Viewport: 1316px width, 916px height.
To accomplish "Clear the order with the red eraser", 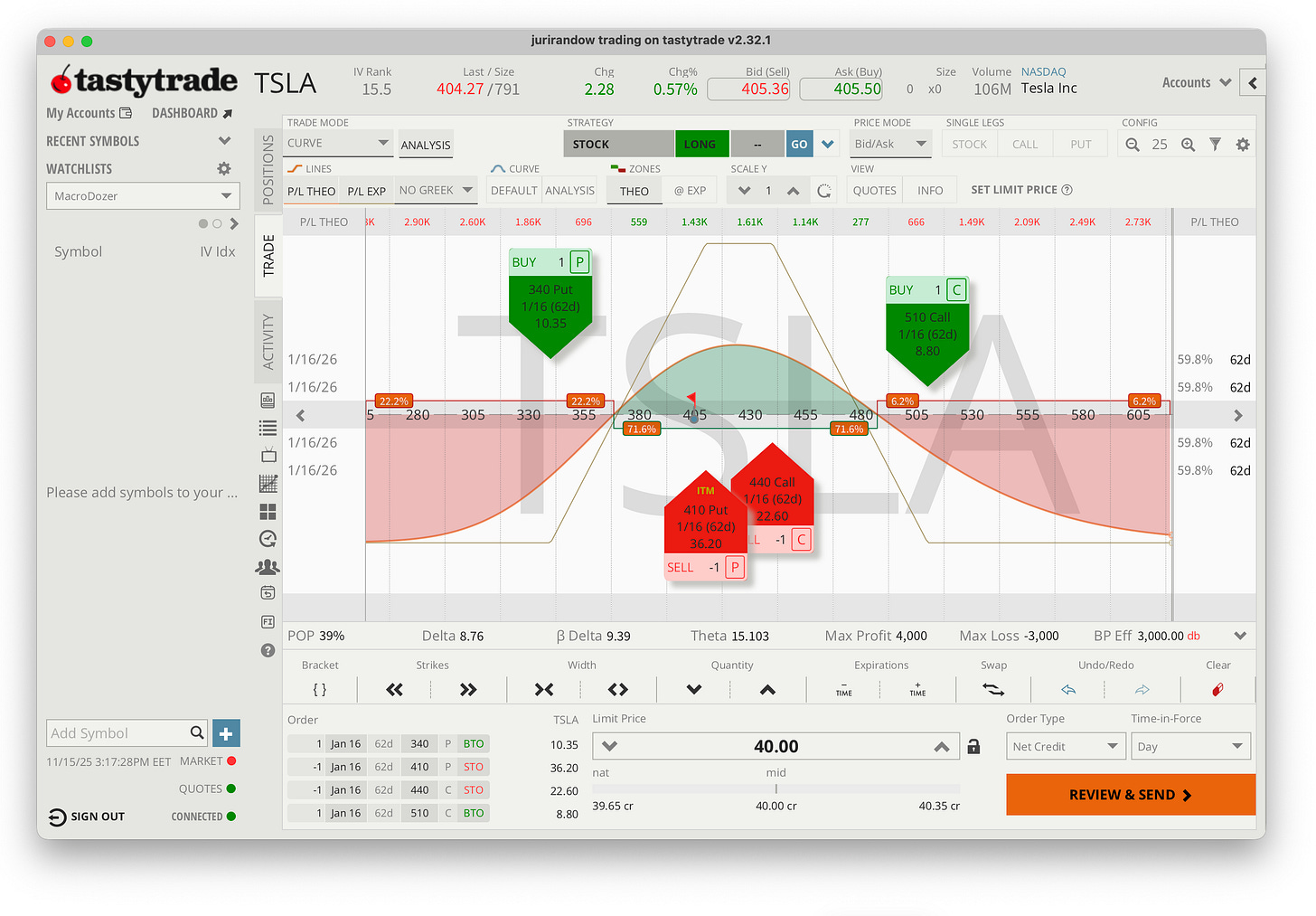I will point(1217,689).
